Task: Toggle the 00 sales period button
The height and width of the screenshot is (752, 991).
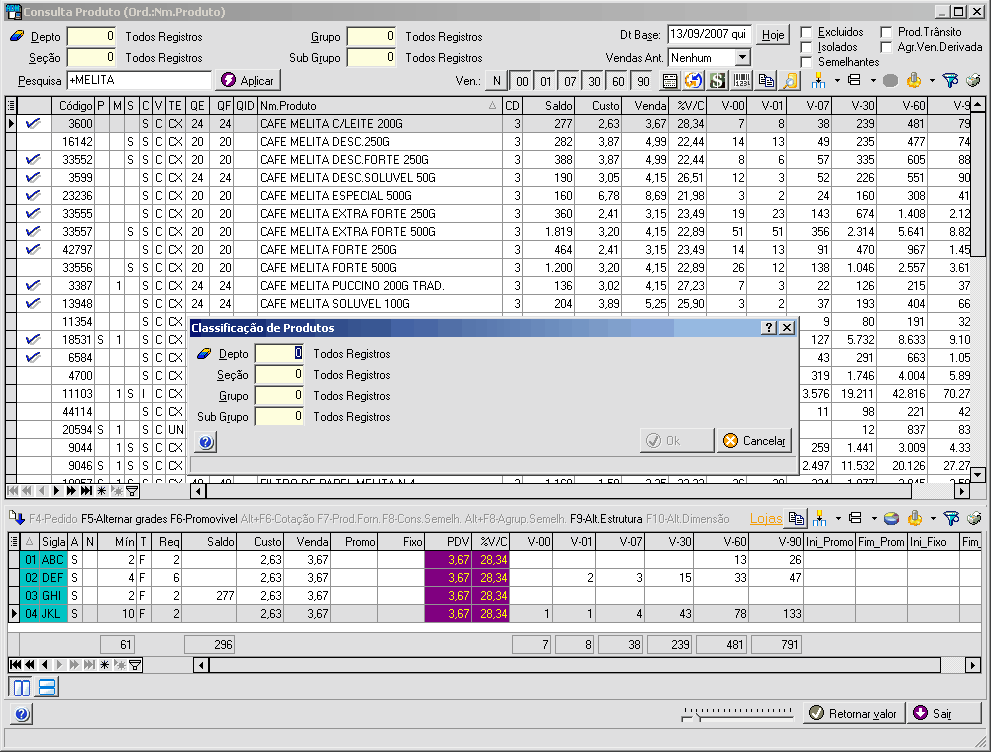Action: pyautogui.click(x=522, y=81)
